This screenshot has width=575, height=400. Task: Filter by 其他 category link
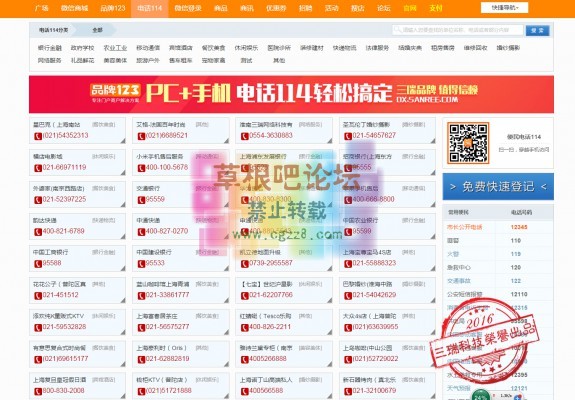point(279,60)
